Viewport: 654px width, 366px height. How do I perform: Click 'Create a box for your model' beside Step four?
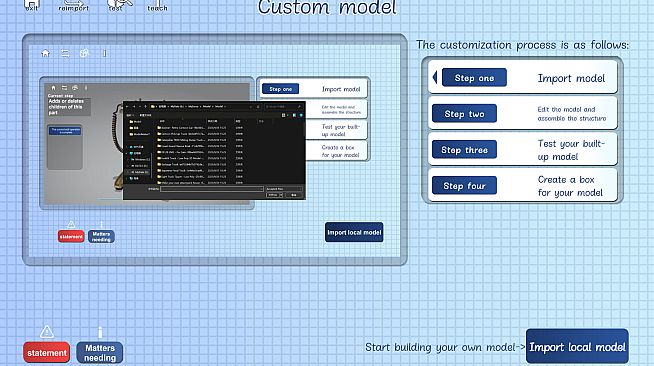pyautogui.click(x=570, y=186)
